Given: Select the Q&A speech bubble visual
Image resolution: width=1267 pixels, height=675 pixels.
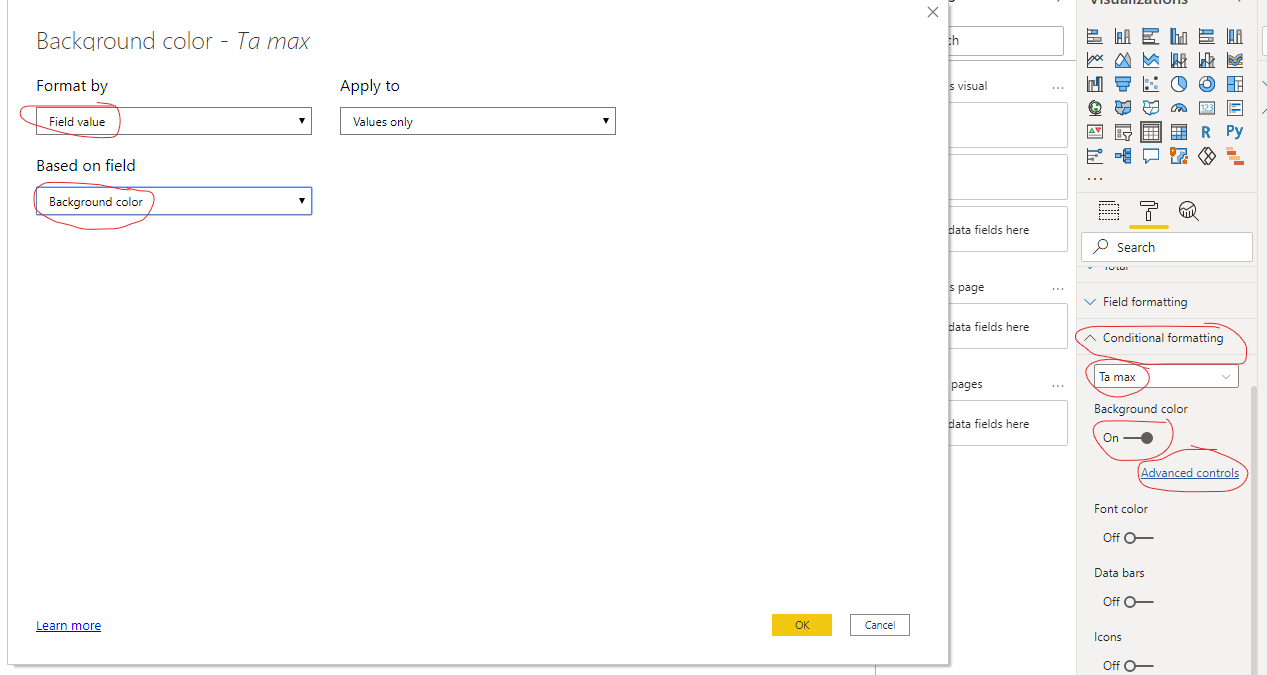Looking at the screenshot, I should coord(1151,155).
